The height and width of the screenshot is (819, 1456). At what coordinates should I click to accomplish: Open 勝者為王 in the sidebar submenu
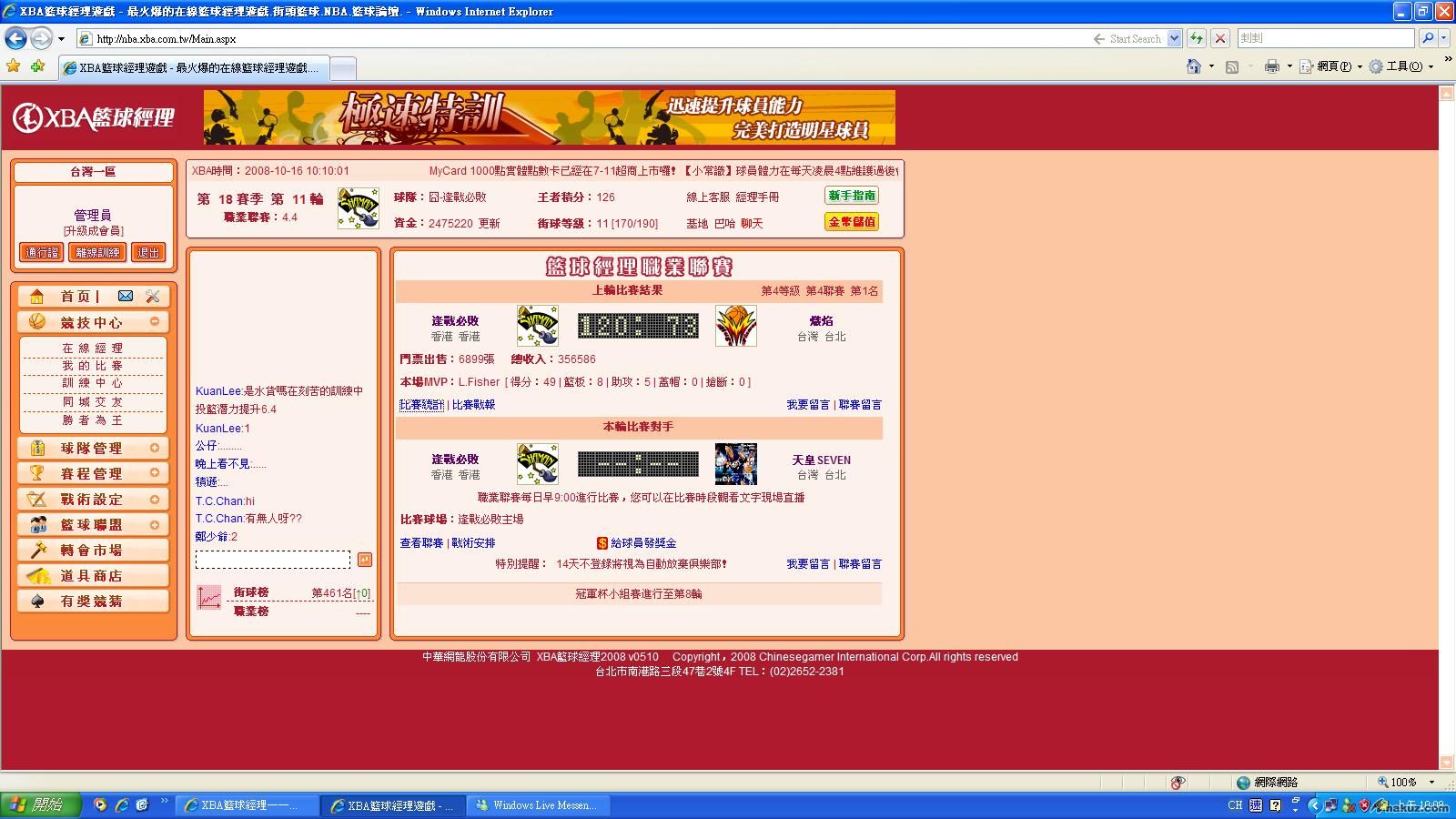tap(93, 420)
